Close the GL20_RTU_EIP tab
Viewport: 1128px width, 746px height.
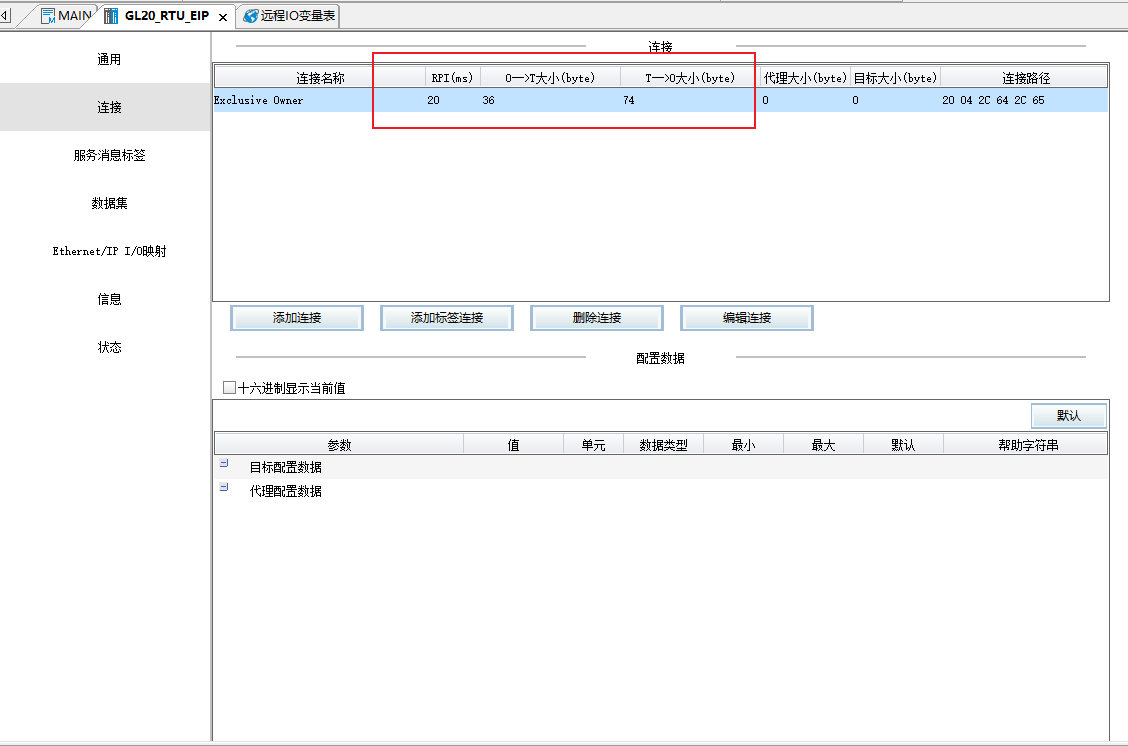click(223, 17)
